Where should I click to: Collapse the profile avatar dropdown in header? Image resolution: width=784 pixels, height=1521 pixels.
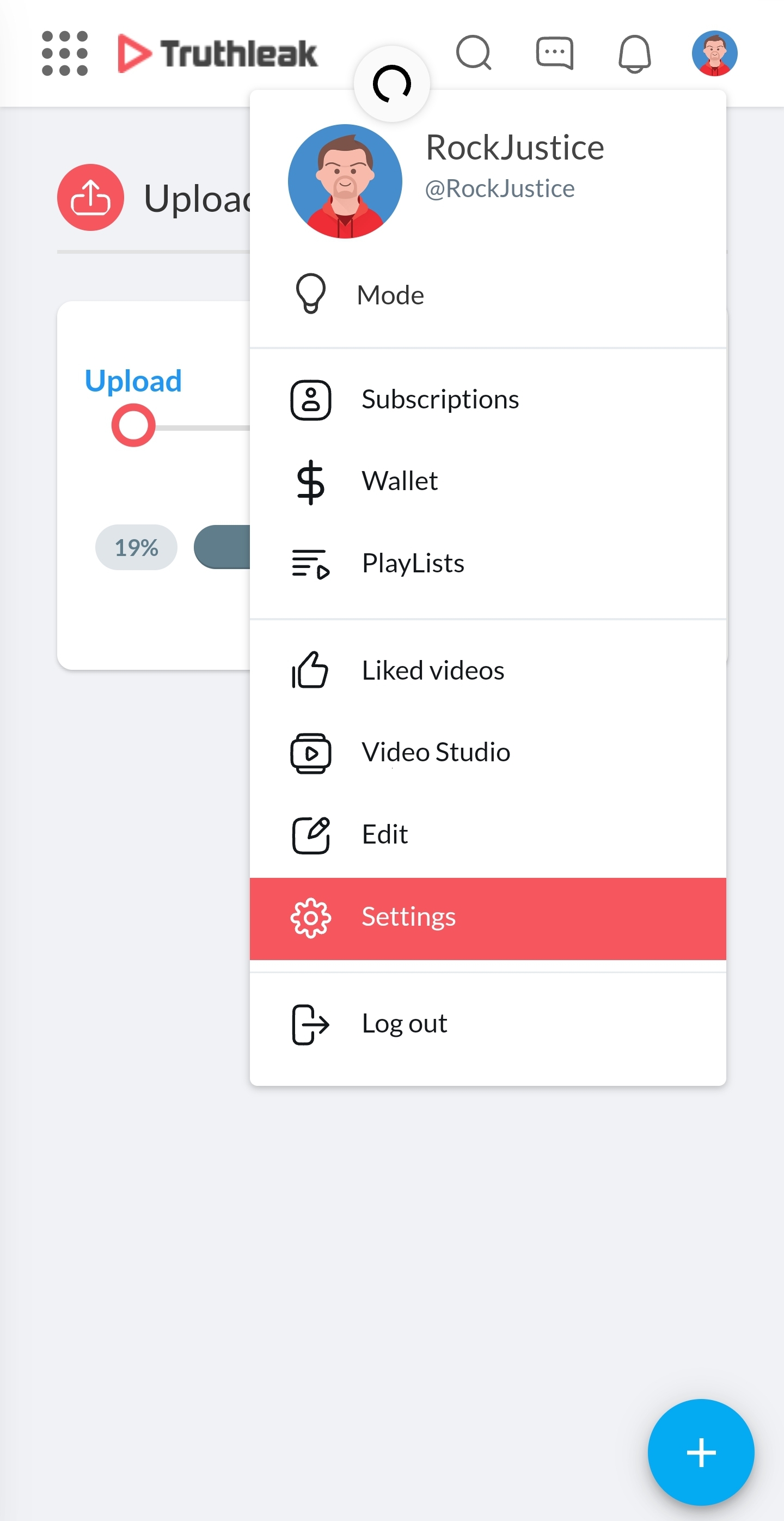coord(714,54)
